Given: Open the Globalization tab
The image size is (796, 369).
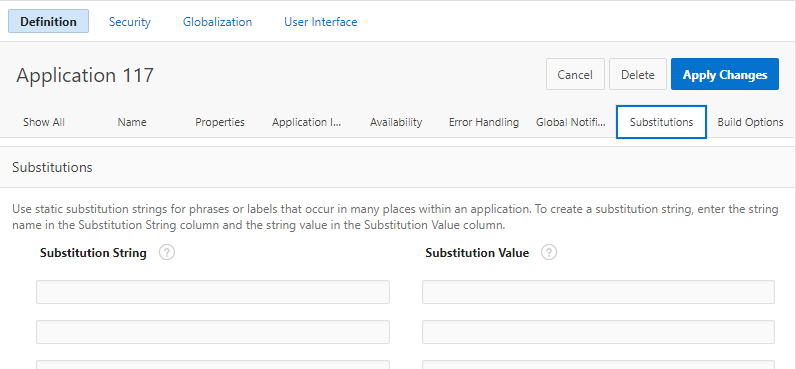Looking at the screenshot, I should tap(217, 22).
